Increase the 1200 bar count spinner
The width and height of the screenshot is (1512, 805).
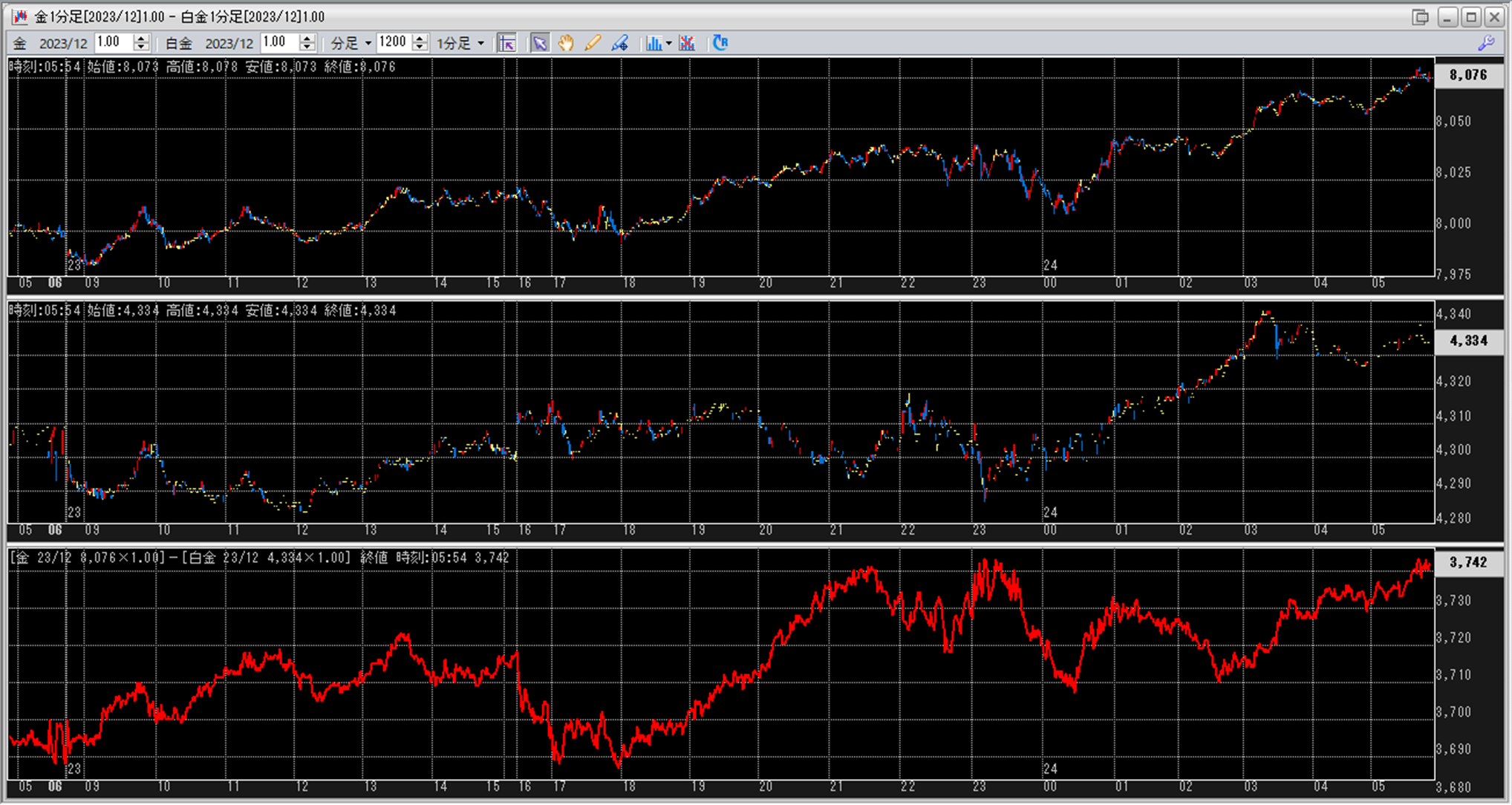click(420, 38)
